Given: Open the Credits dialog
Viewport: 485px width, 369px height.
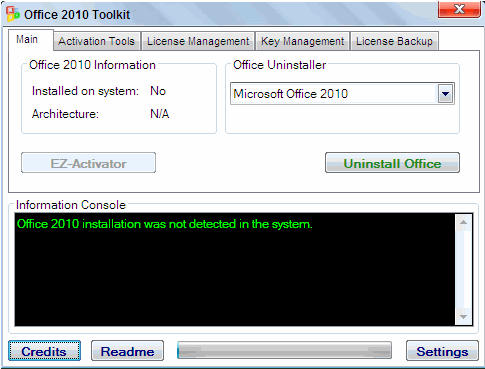Looking at the screenshot, I should click(44, 351).
